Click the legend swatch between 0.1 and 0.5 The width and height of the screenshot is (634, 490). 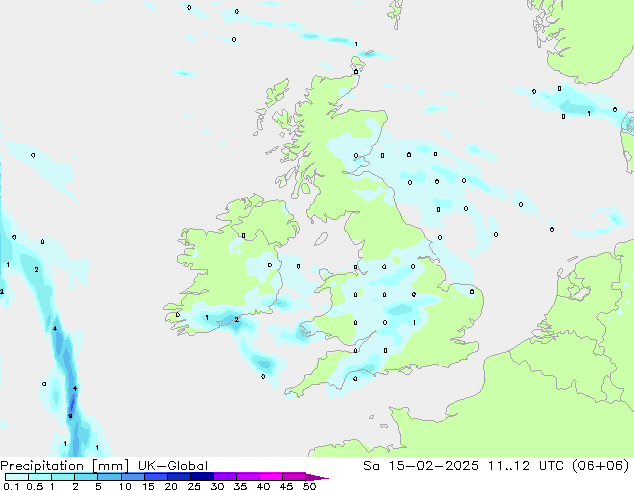coord(17,477)
